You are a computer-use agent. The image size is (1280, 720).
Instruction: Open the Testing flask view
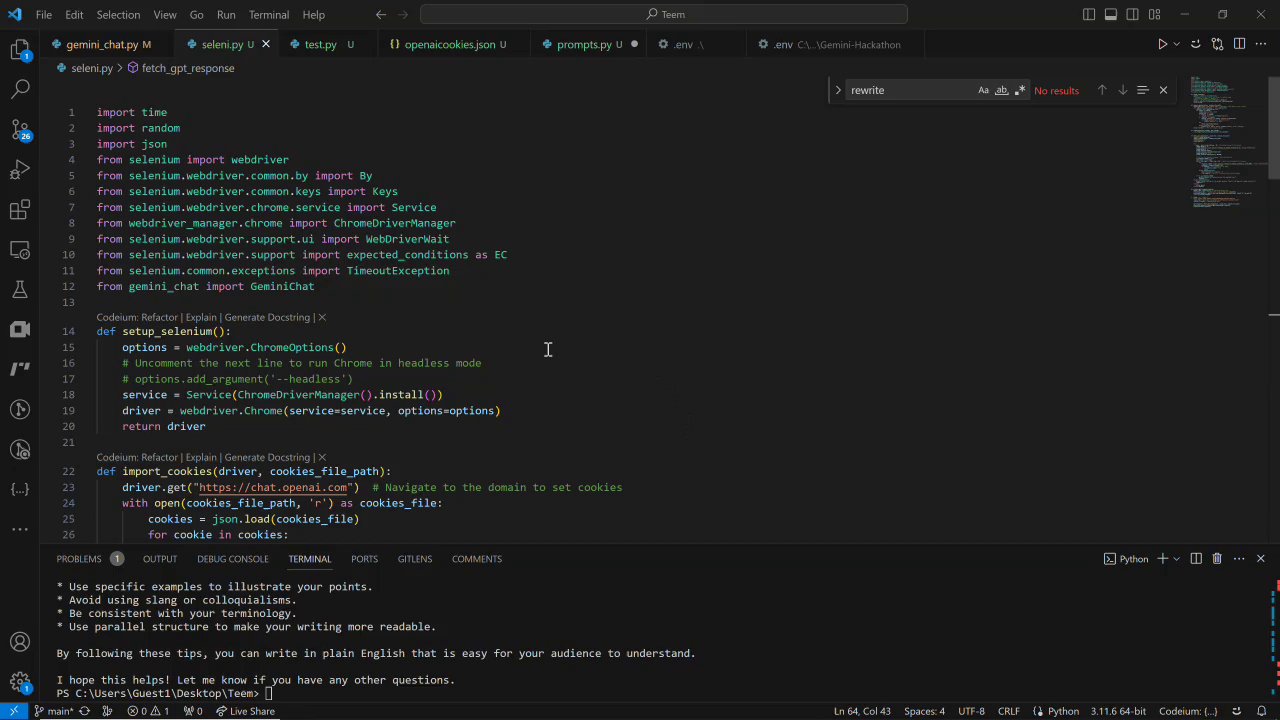tap(20, 290)
